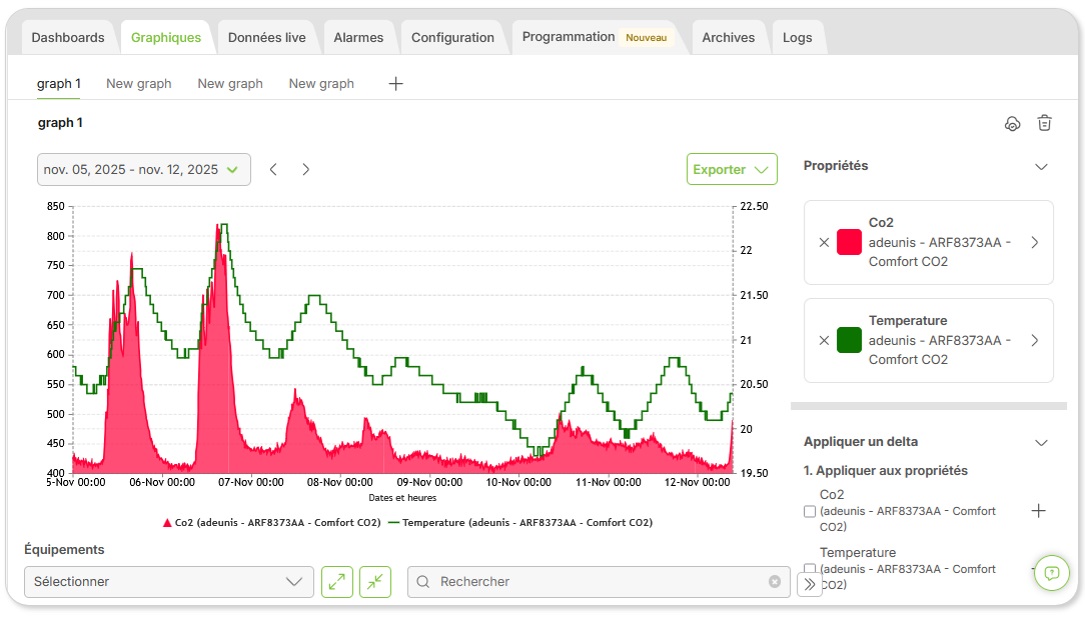Click the green expand arrows icon
This screenshot has width=1085, height=617.
coord(337,582)
